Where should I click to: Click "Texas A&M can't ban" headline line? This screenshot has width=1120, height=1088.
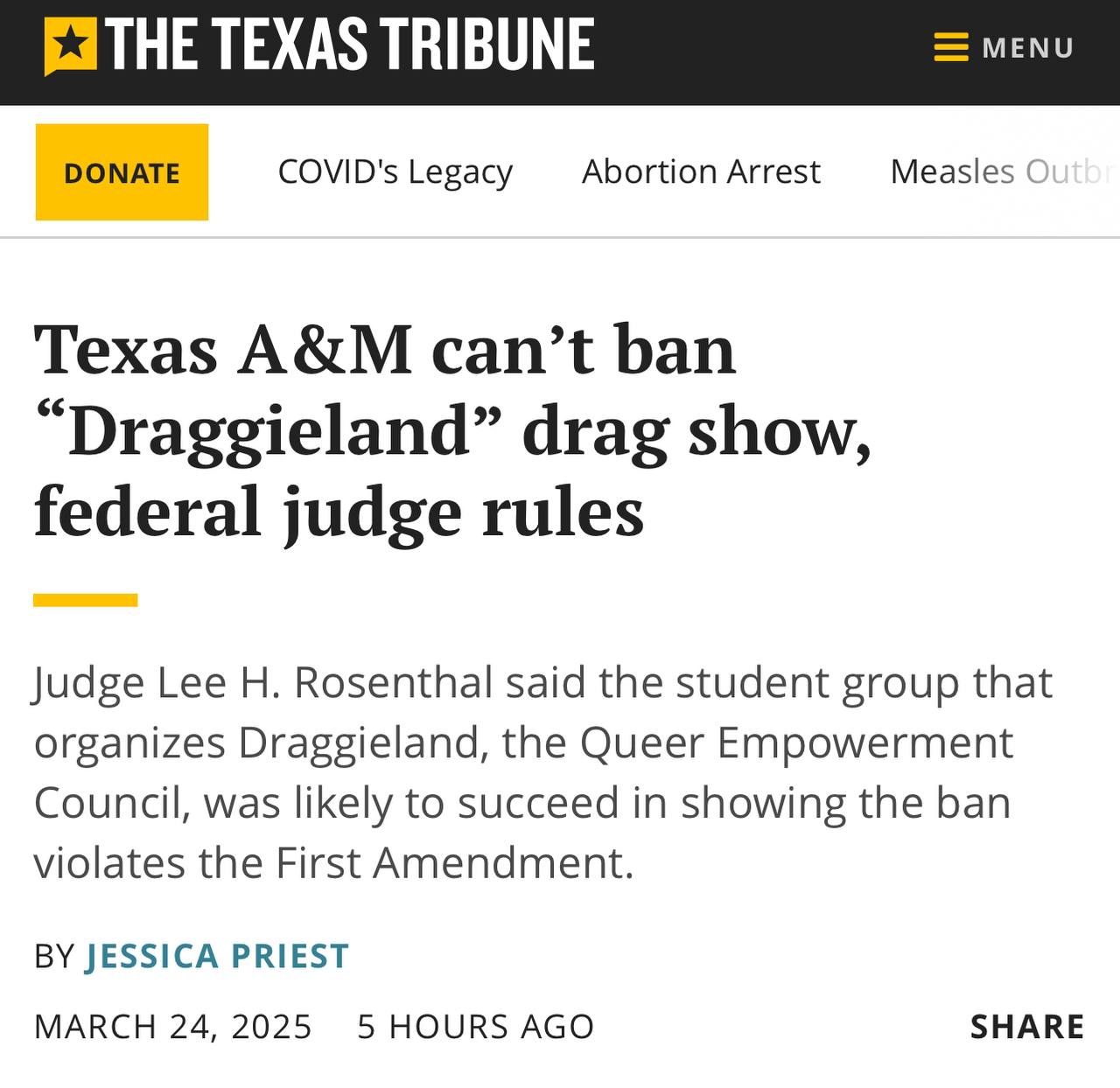click(x=385, y=350)
